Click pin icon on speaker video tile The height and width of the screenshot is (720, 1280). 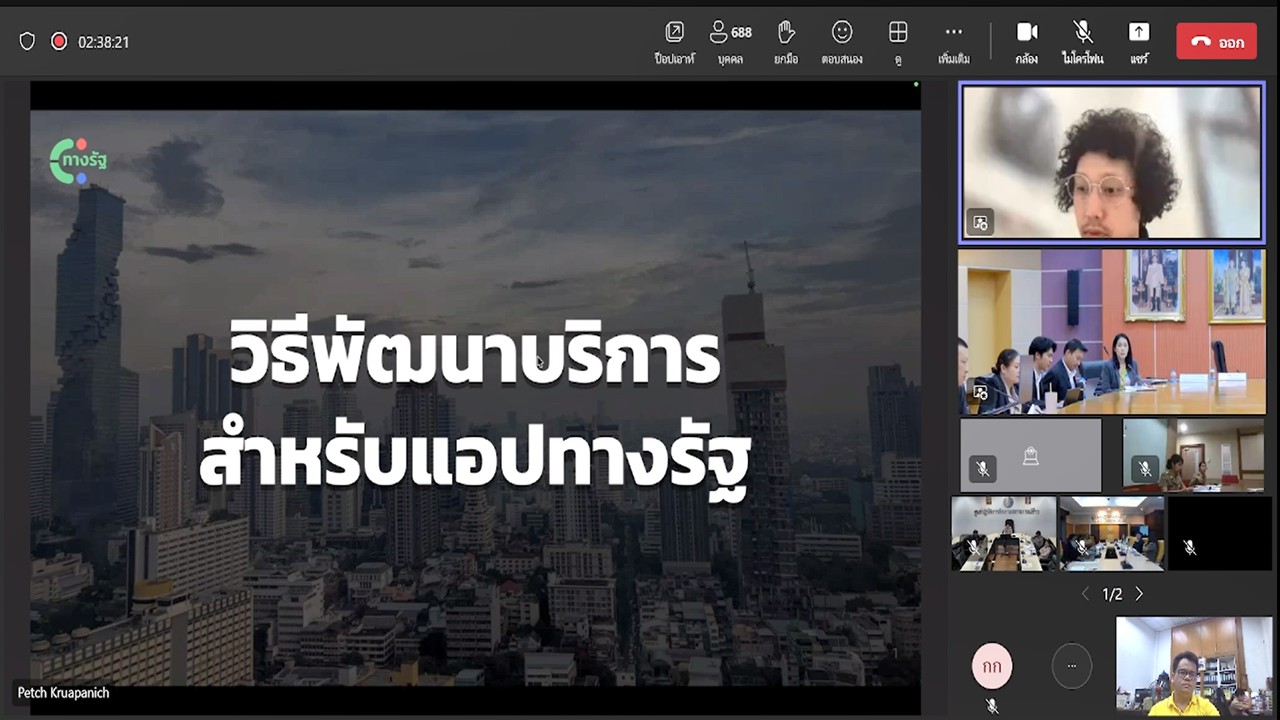point(980,223)
